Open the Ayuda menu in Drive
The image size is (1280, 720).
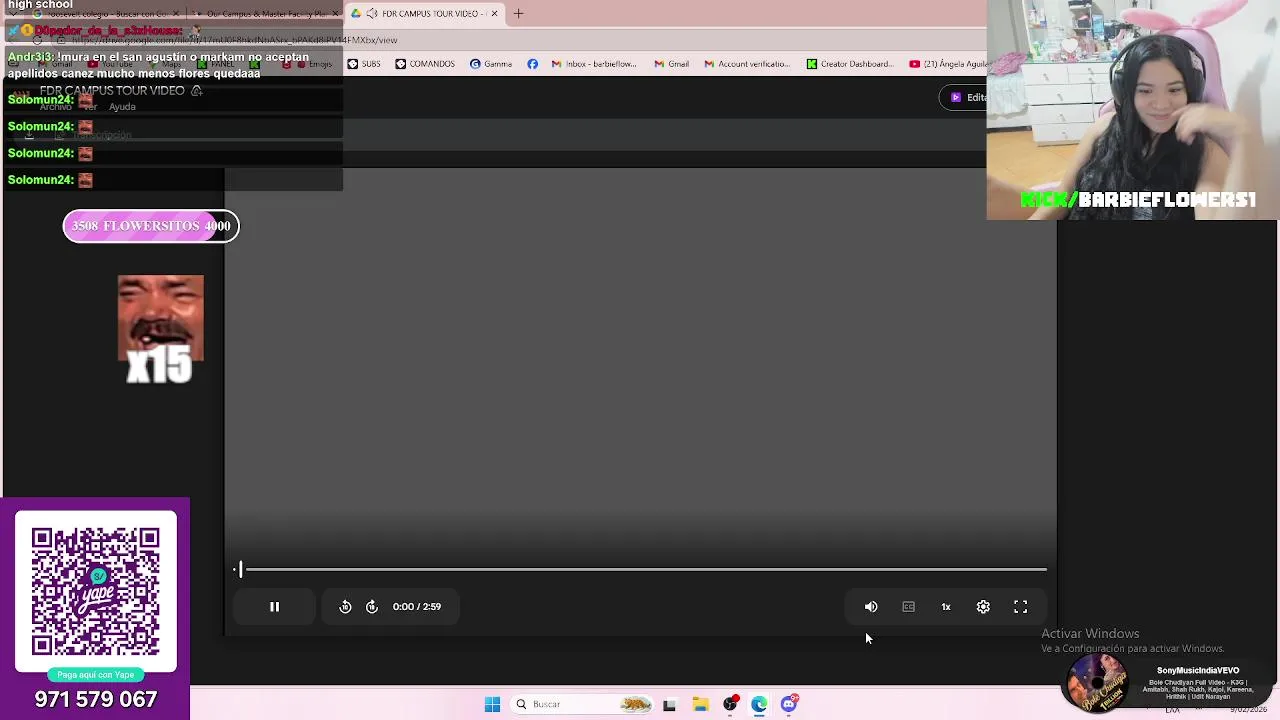click(122, 107)
